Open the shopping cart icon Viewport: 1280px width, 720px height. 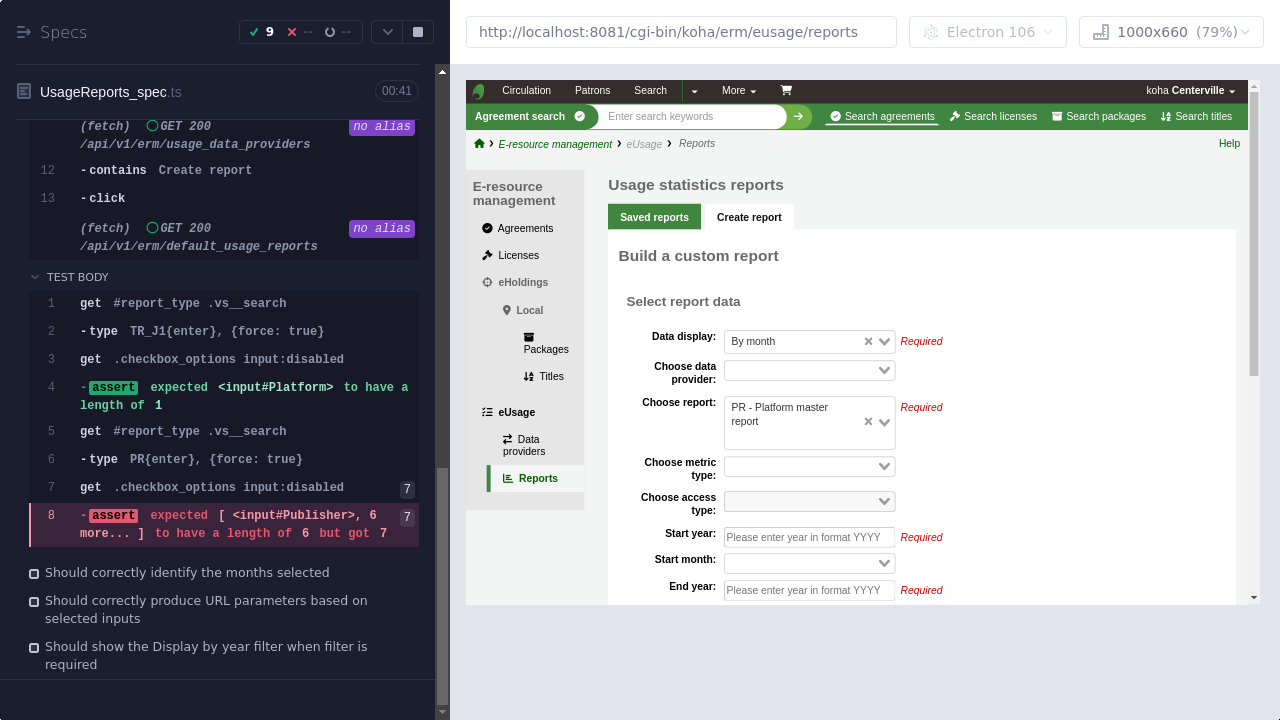point(786,90)
